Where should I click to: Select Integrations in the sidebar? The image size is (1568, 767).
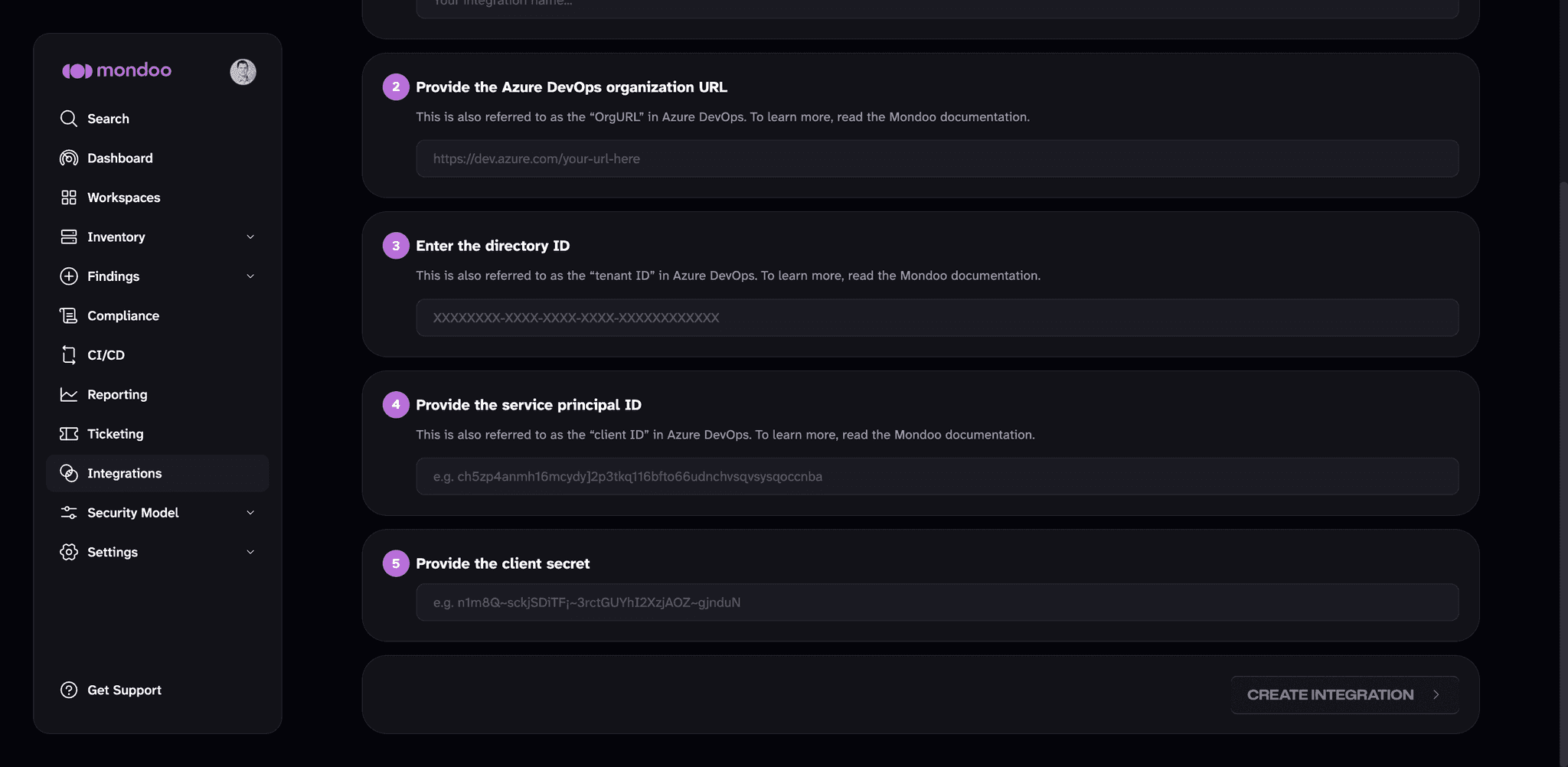coord(158,473)
